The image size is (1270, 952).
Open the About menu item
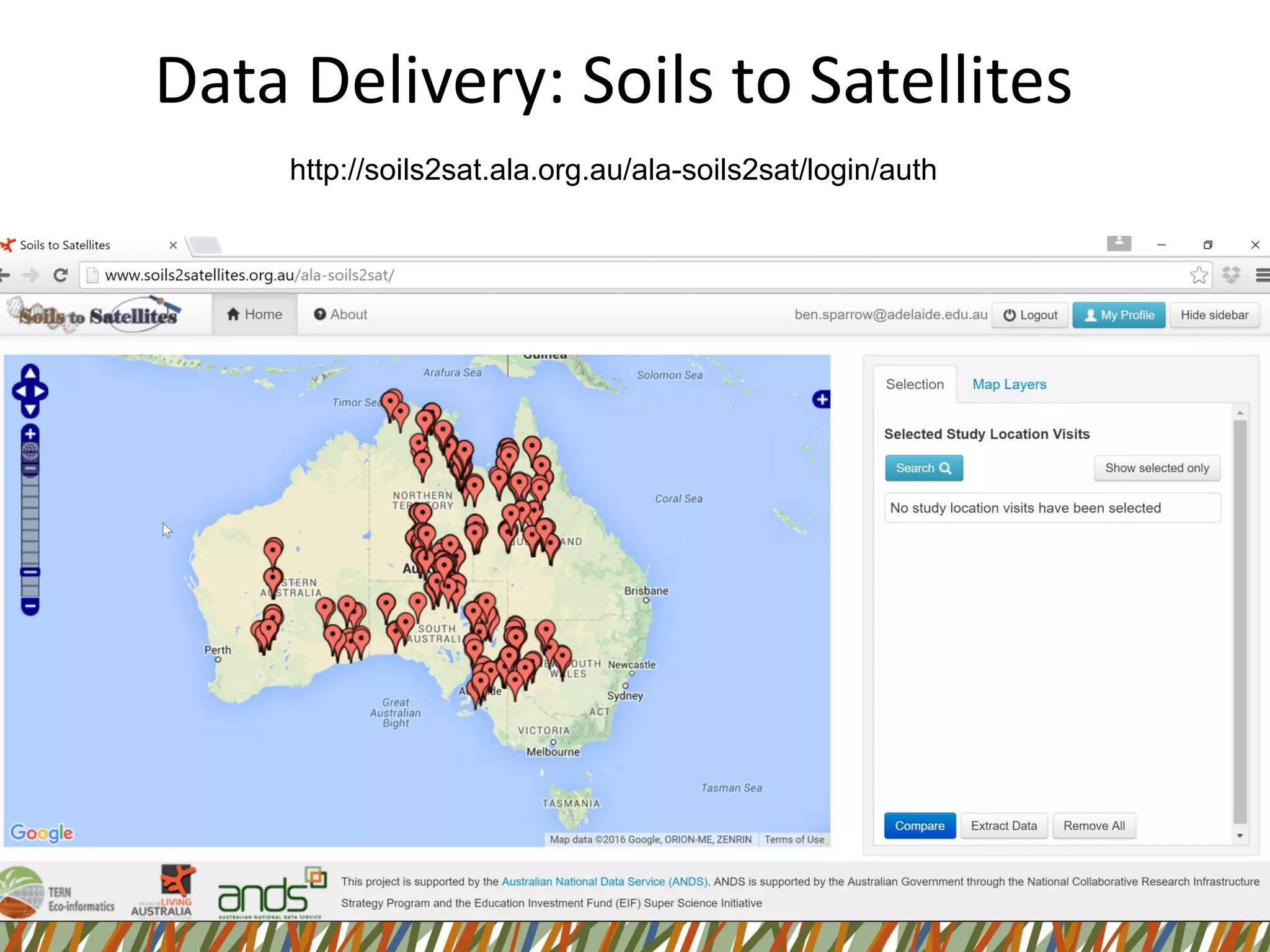340,314
